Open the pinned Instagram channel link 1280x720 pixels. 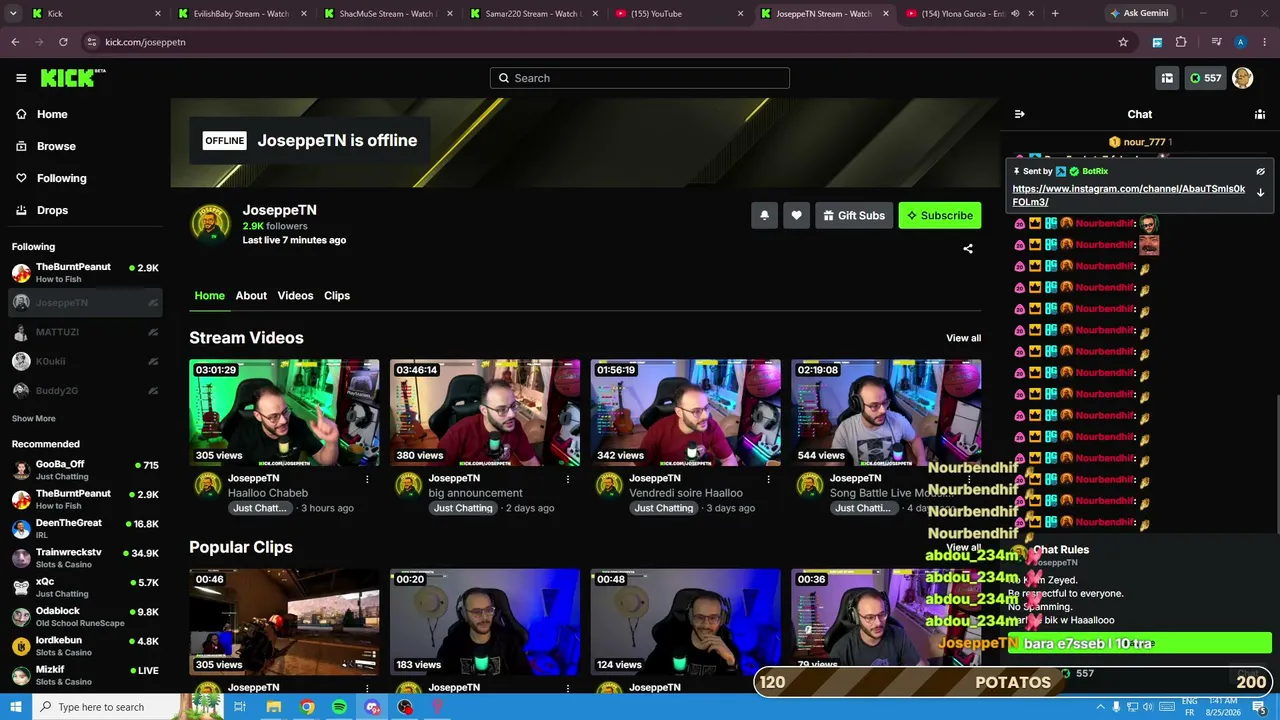[1129, 195]
